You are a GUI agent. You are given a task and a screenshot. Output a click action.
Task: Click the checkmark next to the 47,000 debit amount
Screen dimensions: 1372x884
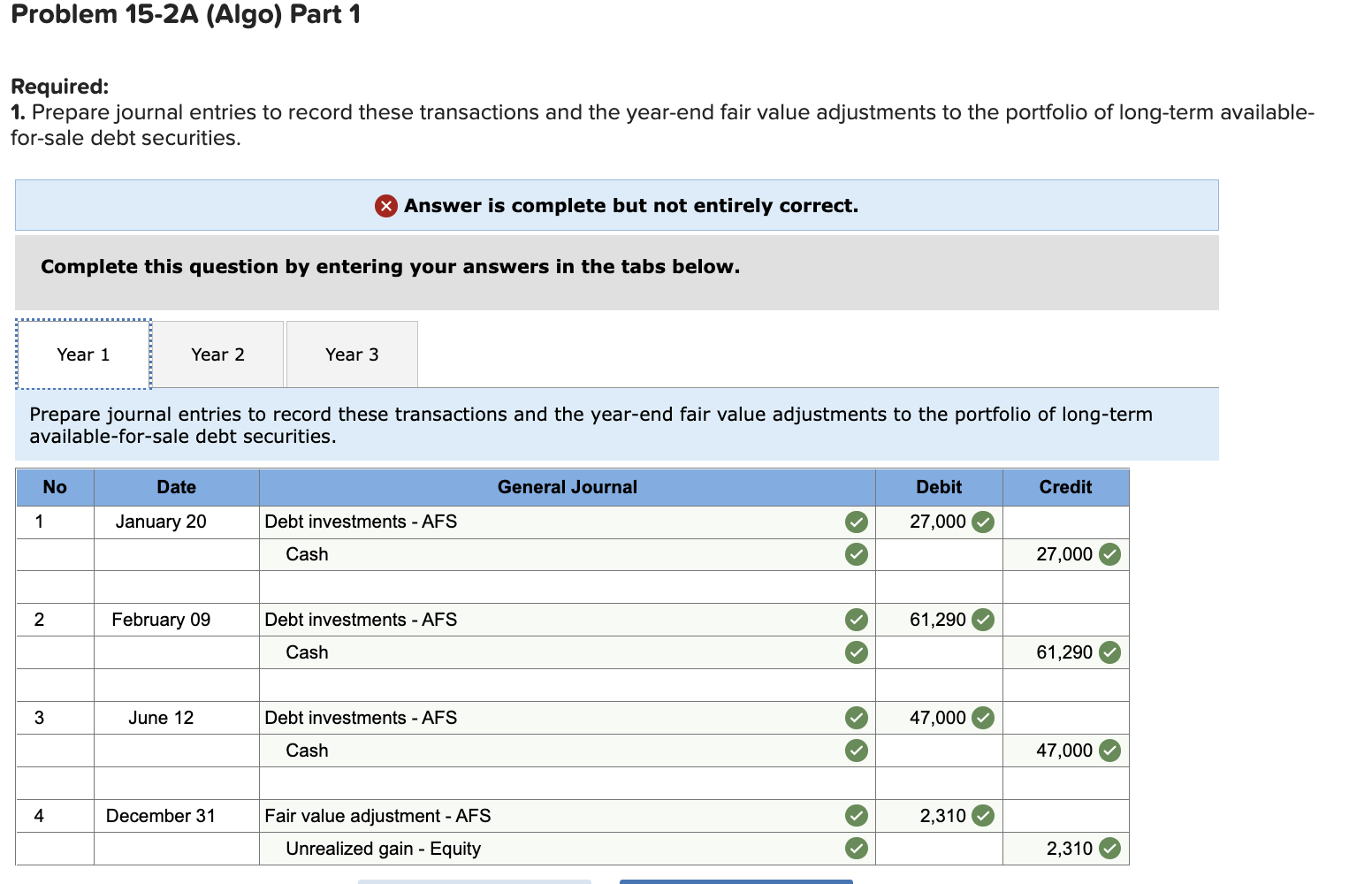(983, 718)
